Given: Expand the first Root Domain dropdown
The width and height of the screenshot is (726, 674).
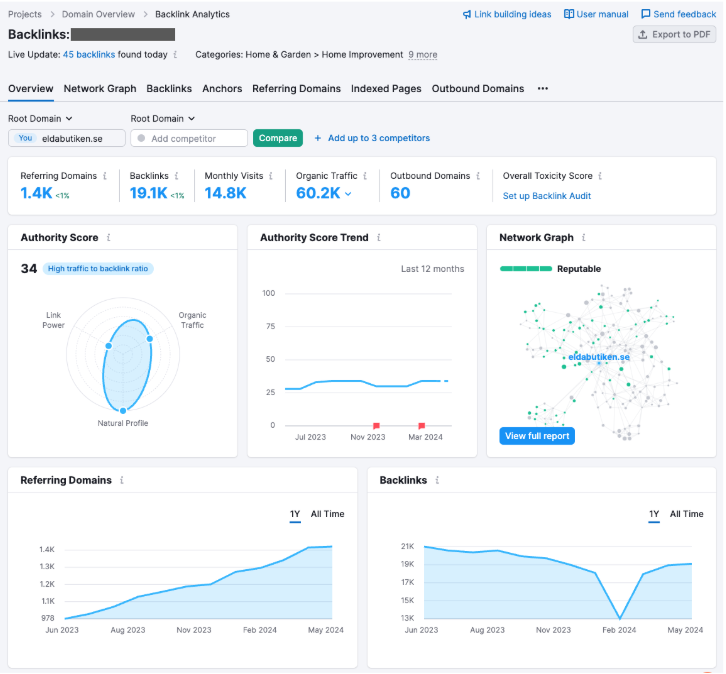Looking at the screenshot, I should click(40, 118).
